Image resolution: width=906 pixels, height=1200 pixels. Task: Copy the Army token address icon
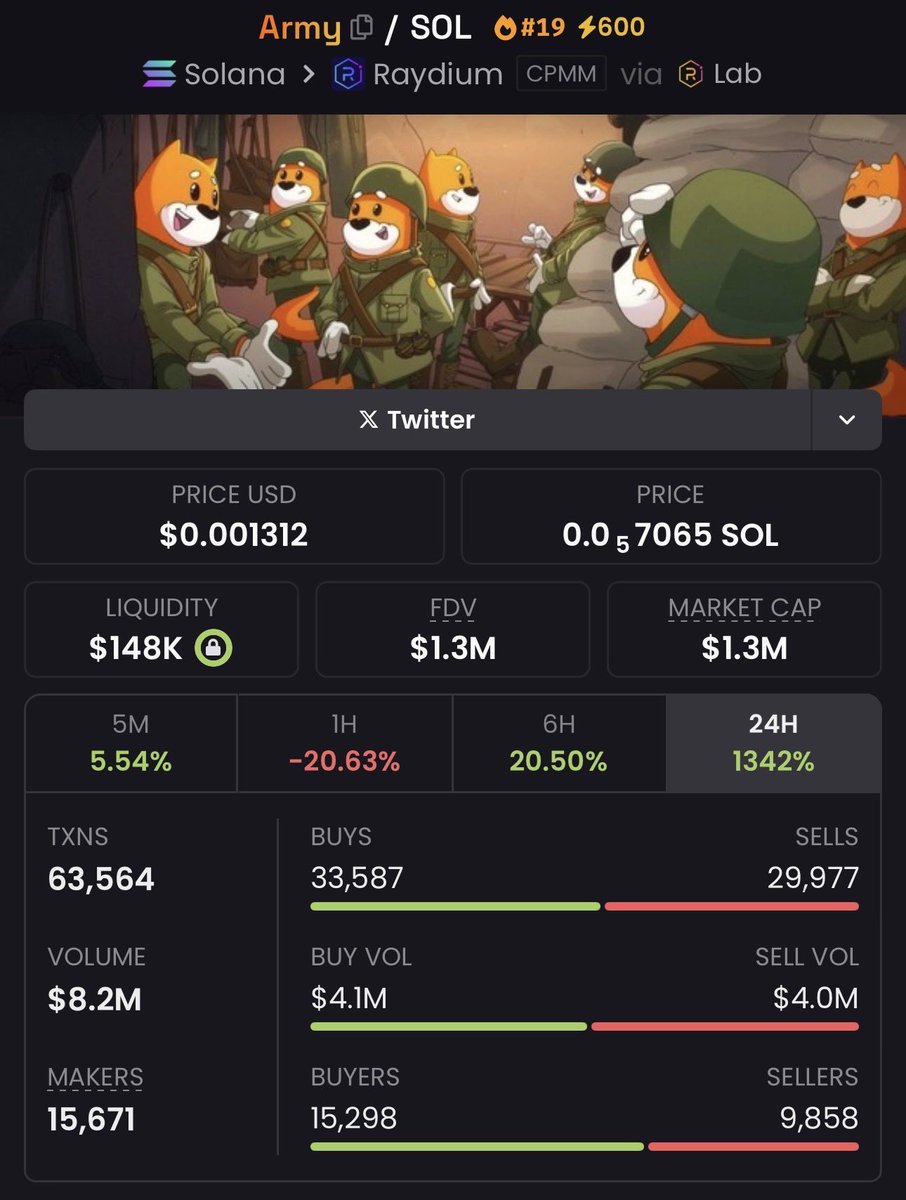tap(362, 28)
